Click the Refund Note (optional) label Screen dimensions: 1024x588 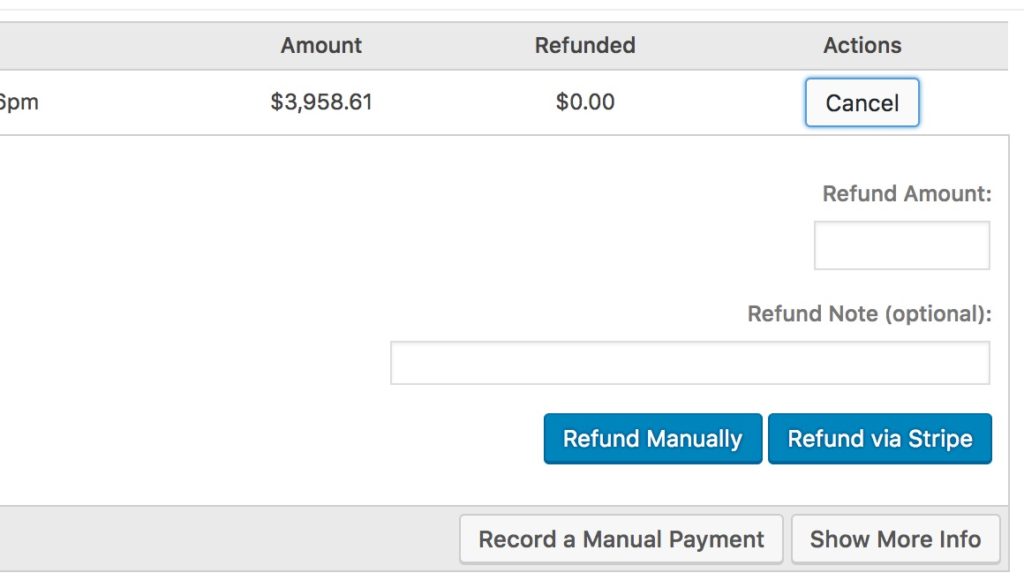[869, 314]
